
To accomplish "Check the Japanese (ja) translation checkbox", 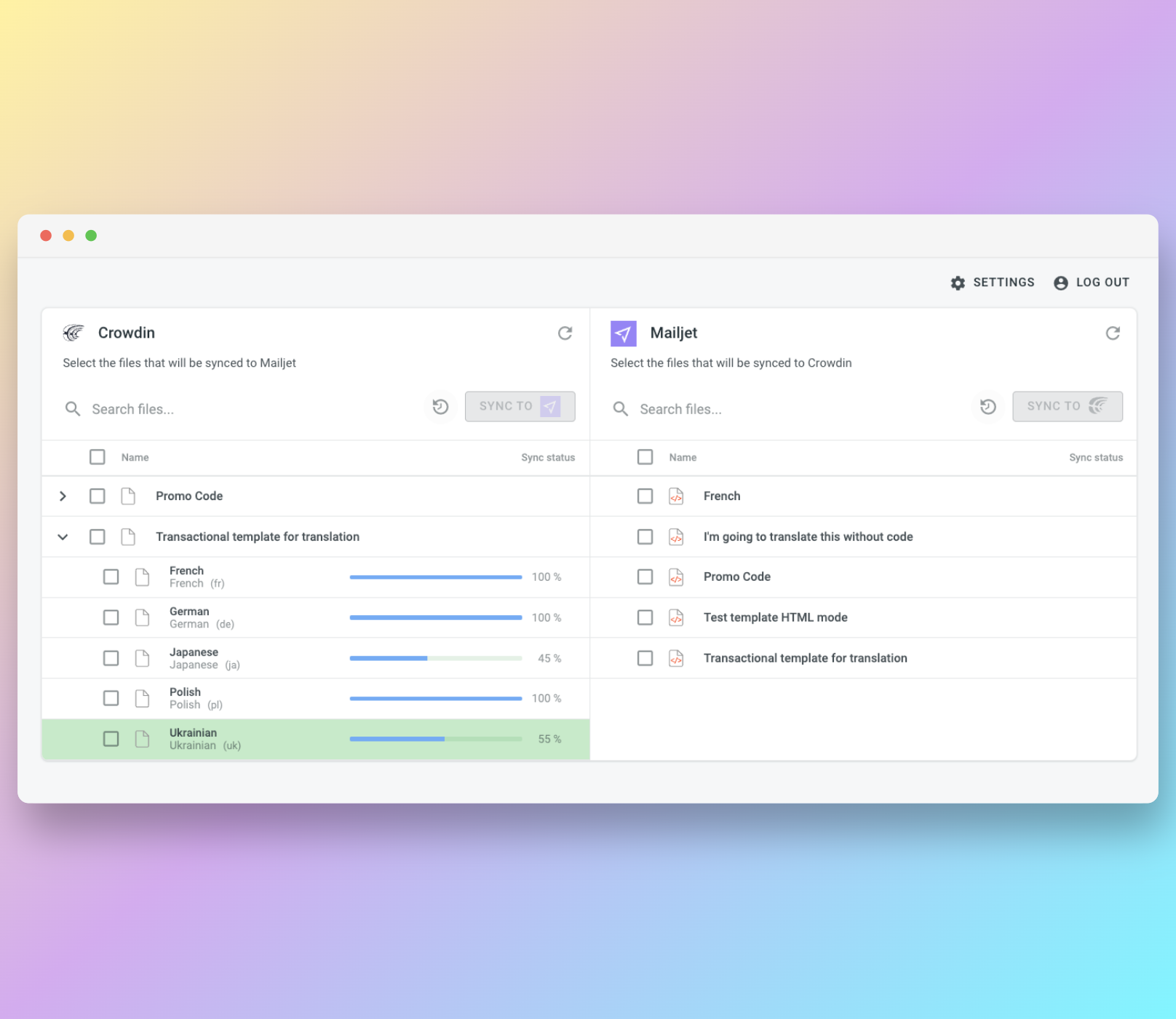I will point(111,659).
